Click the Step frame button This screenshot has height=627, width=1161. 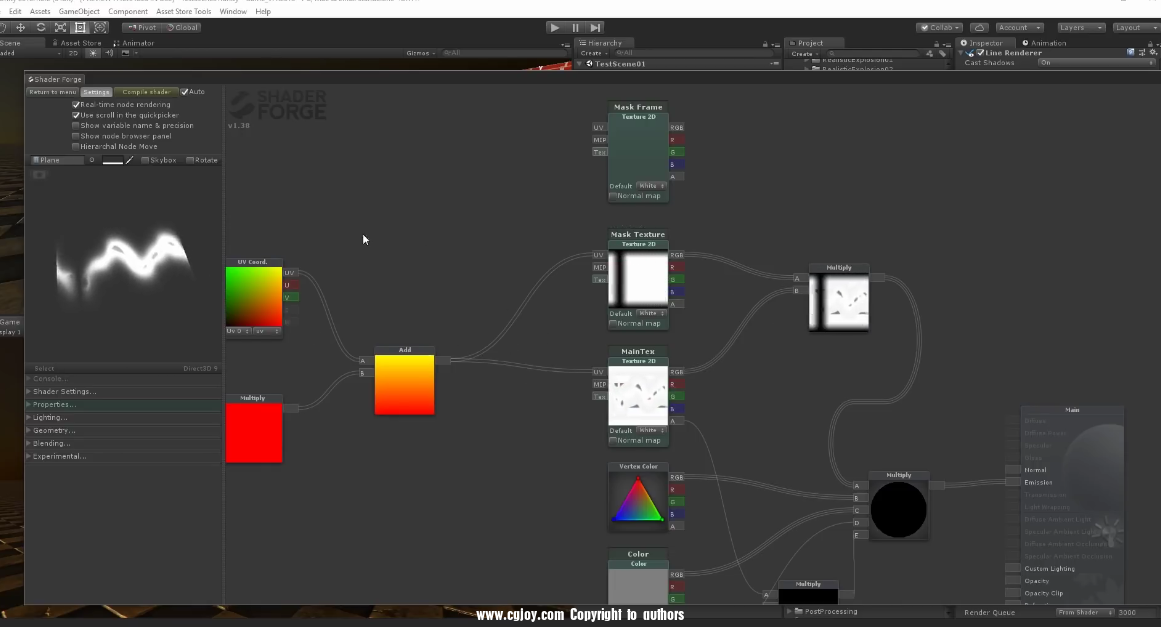coord(596,28)
